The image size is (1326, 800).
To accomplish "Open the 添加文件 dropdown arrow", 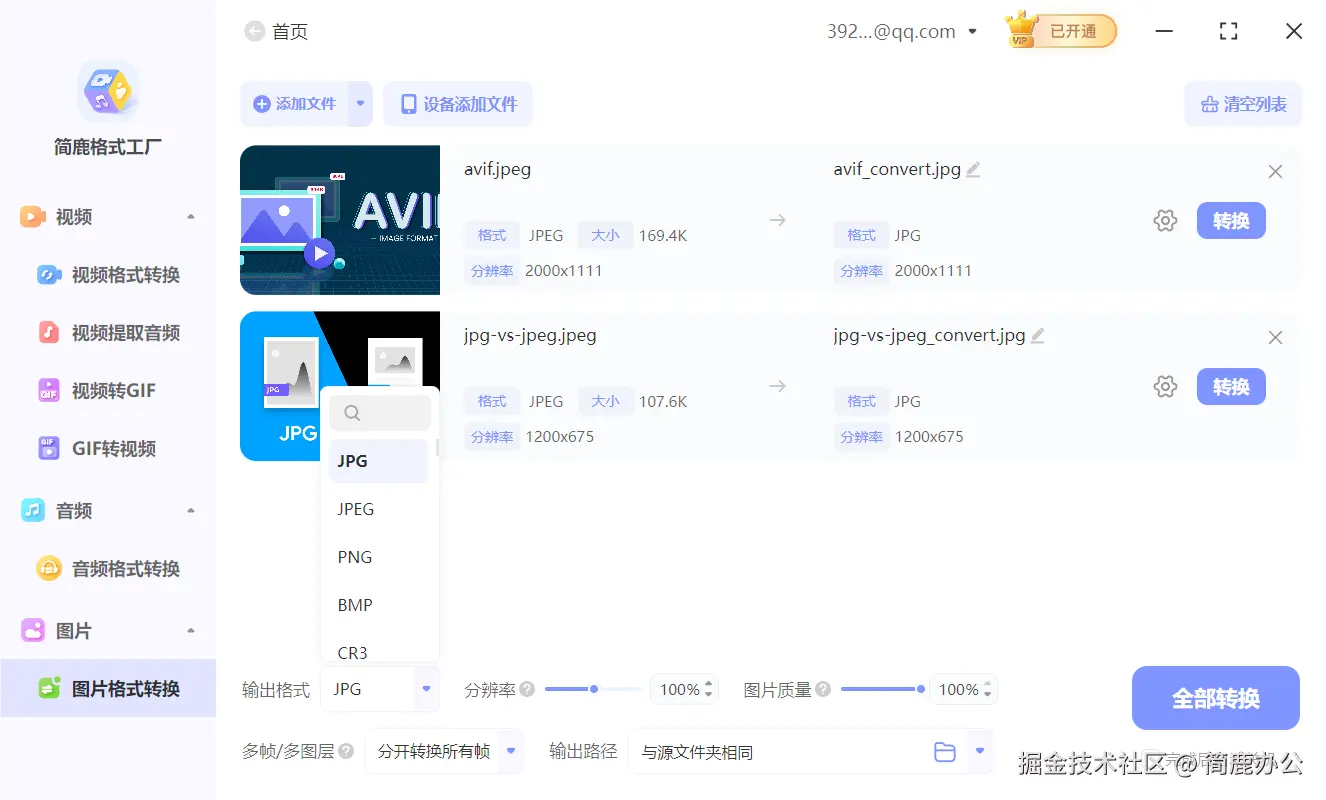I will tap(361, 104).
